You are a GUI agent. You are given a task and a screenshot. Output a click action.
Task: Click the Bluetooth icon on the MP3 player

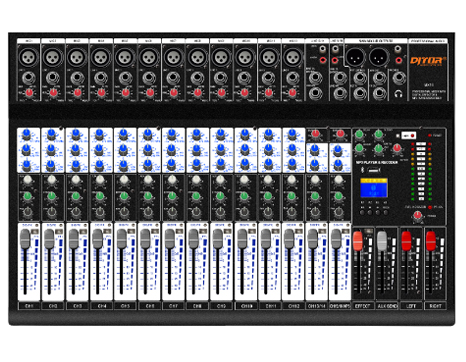coord(363,170)
